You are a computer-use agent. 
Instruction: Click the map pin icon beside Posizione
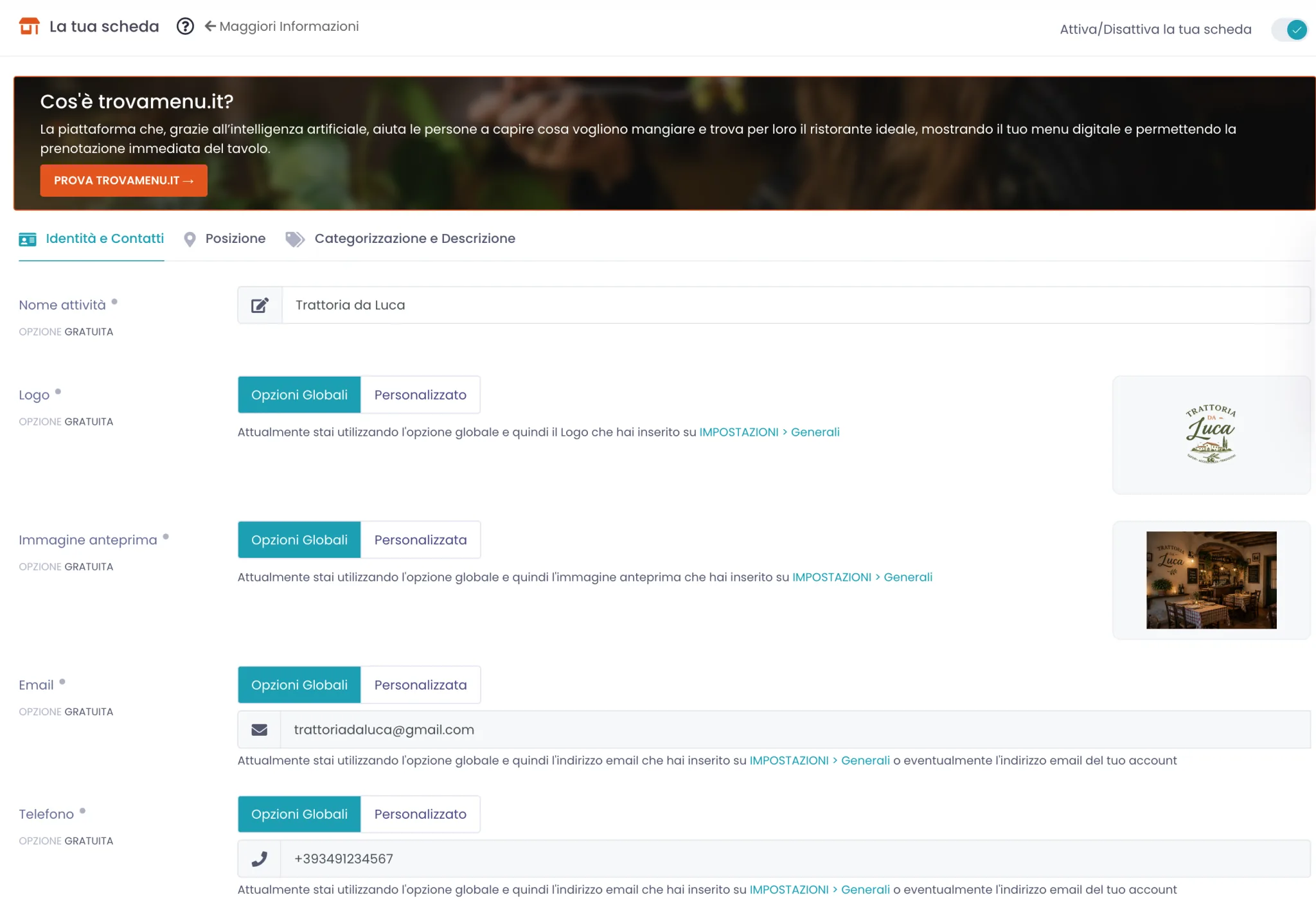point(190,239)
